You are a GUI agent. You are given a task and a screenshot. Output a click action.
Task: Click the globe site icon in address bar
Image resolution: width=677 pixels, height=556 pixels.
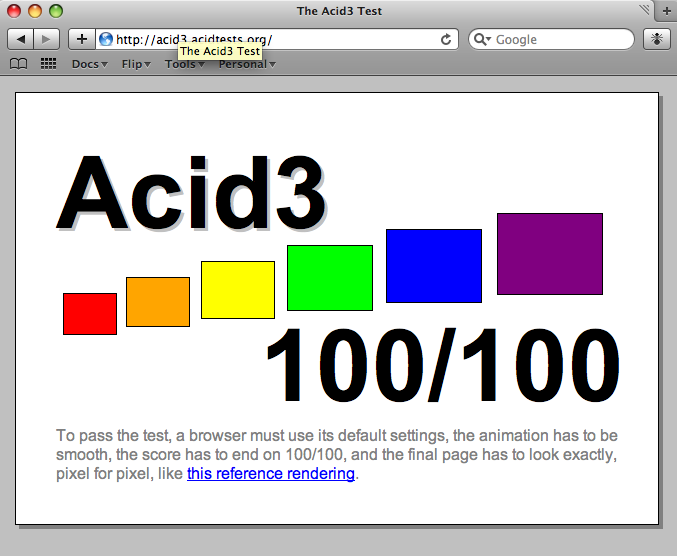point(106,39)
